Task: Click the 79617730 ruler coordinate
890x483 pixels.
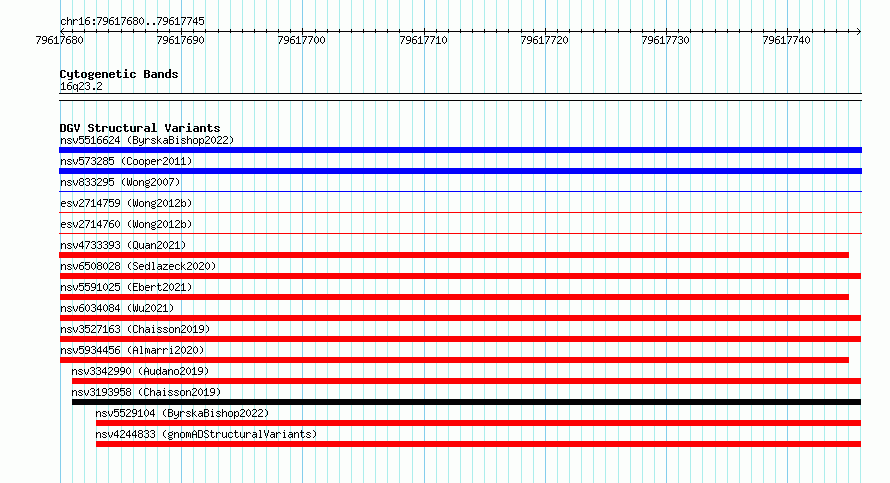Action: [665, 40]
